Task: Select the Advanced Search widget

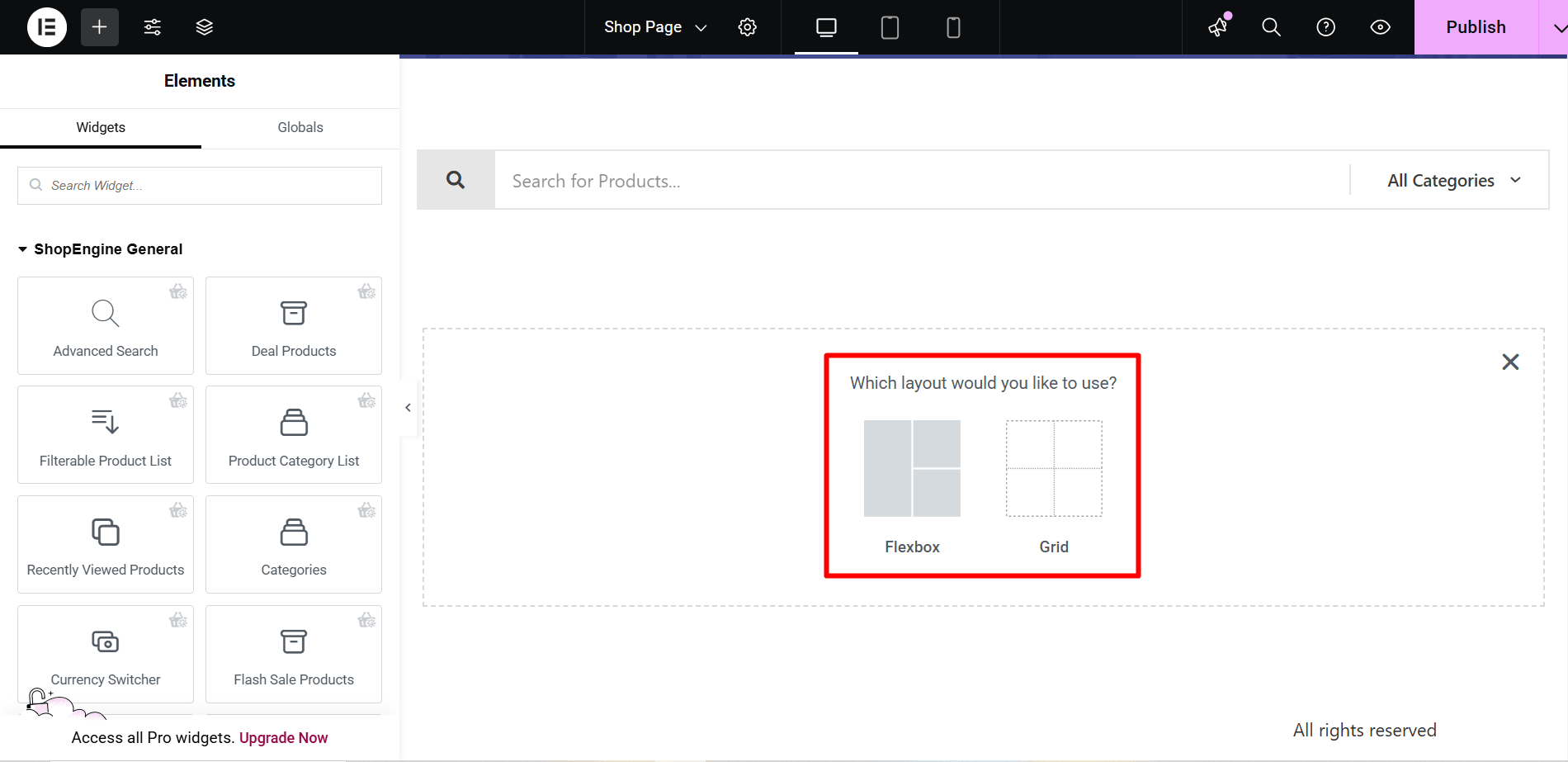Action: (105, 325)
